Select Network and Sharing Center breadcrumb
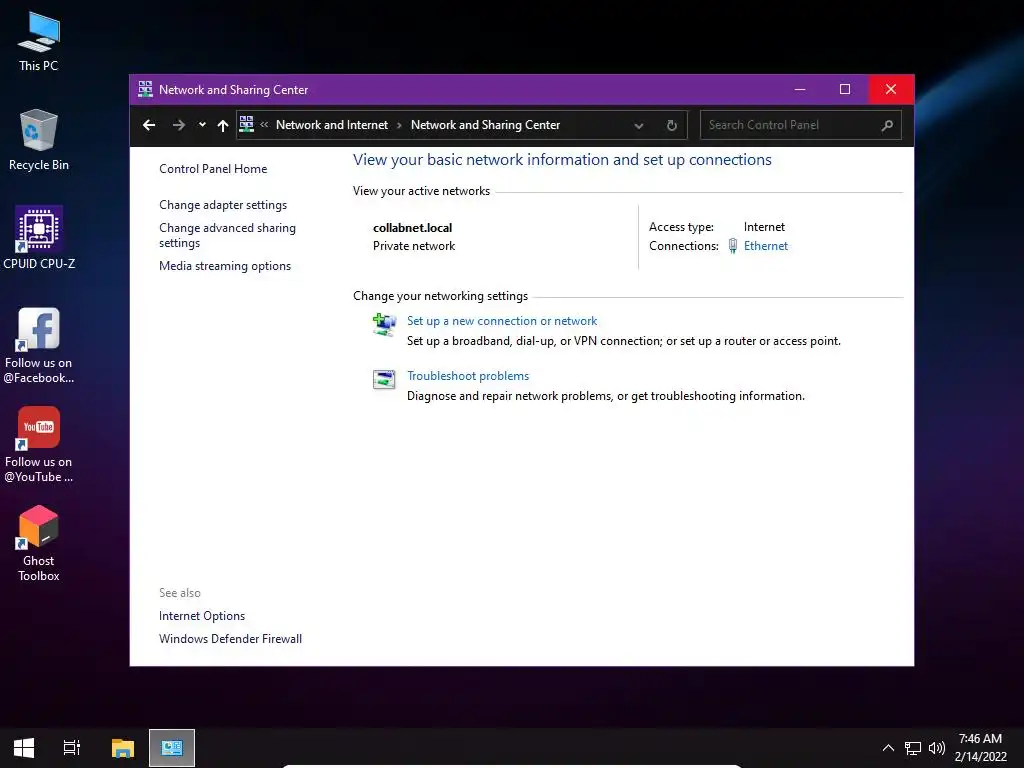This screenshot has height=768, width=1024. coord(485,125)
